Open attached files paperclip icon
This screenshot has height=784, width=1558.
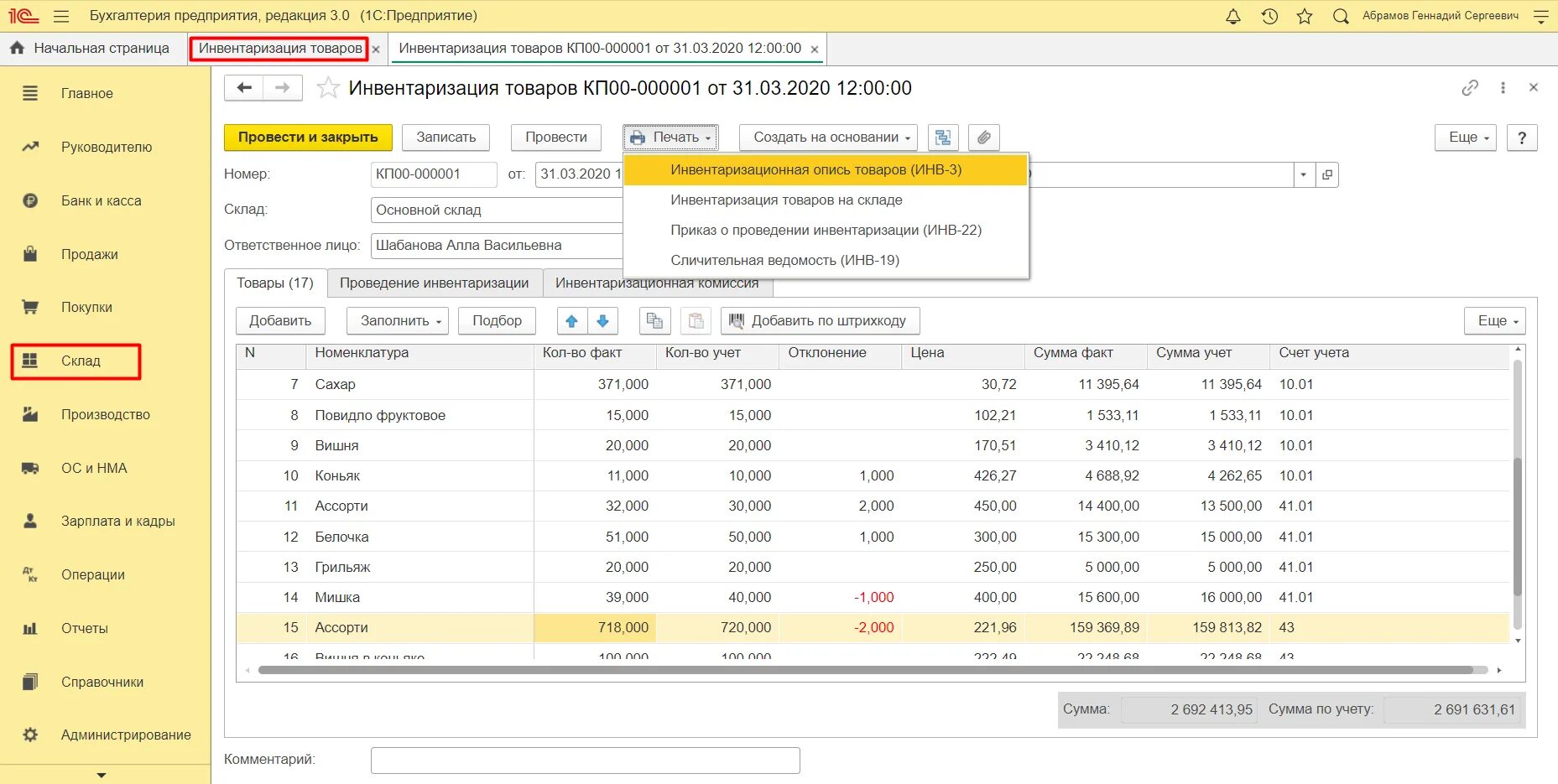tap(984, 138)
